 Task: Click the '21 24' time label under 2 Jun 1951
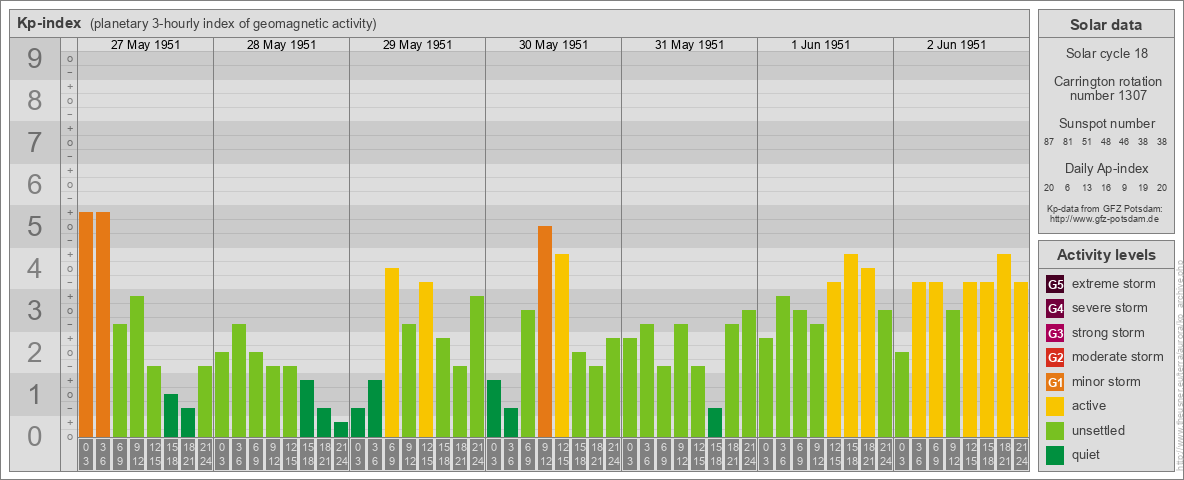pos(1020,455)
